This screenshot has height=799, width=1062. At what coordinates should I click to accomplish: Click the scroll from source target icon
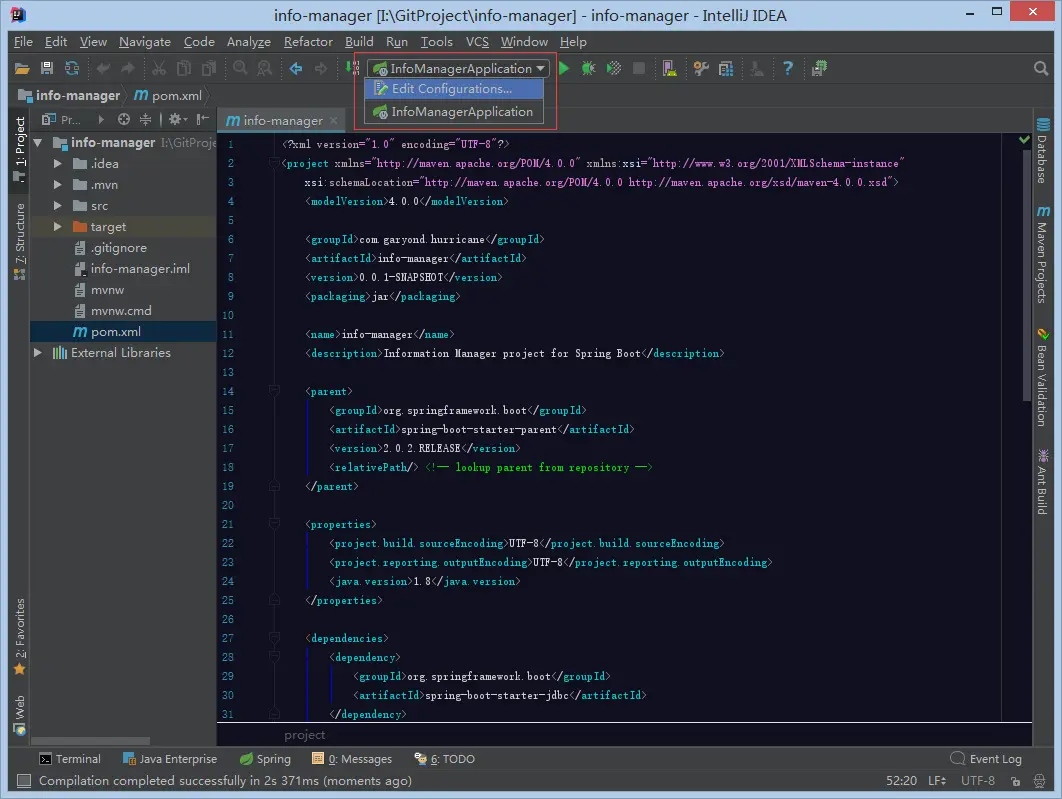(123, 120)
